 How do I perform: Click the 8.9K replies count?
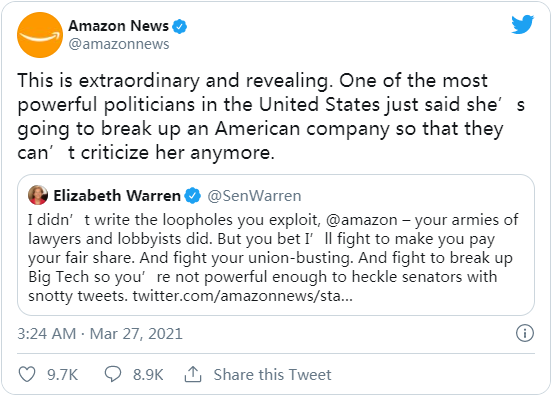coord(148,375)
